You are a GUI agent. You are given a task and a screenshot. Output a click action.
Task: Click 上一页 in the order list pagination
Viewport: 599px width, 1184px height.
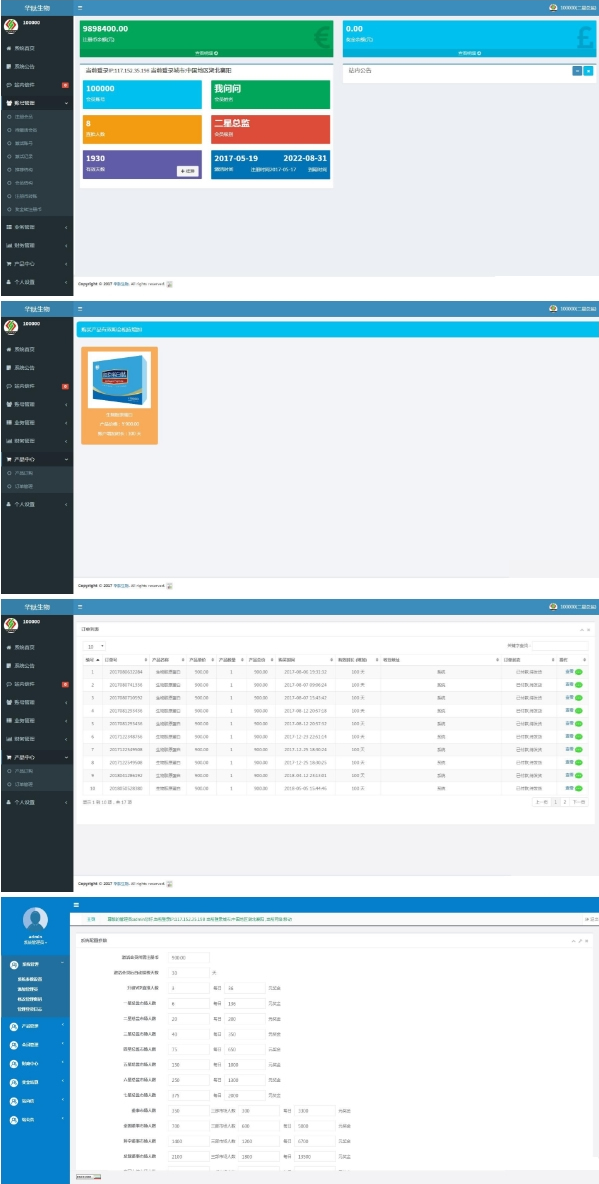tap(542, 802)
